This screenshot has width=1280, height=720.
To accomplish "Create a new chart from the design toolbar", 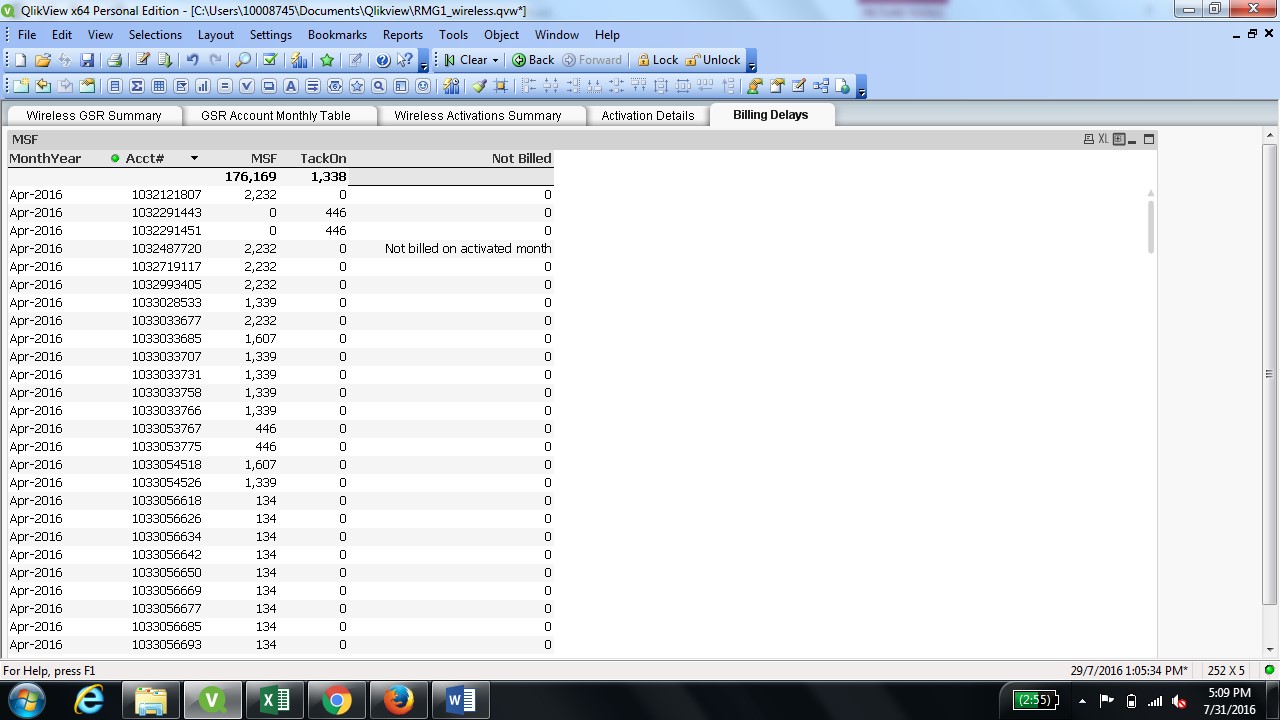I will point(203,86).
